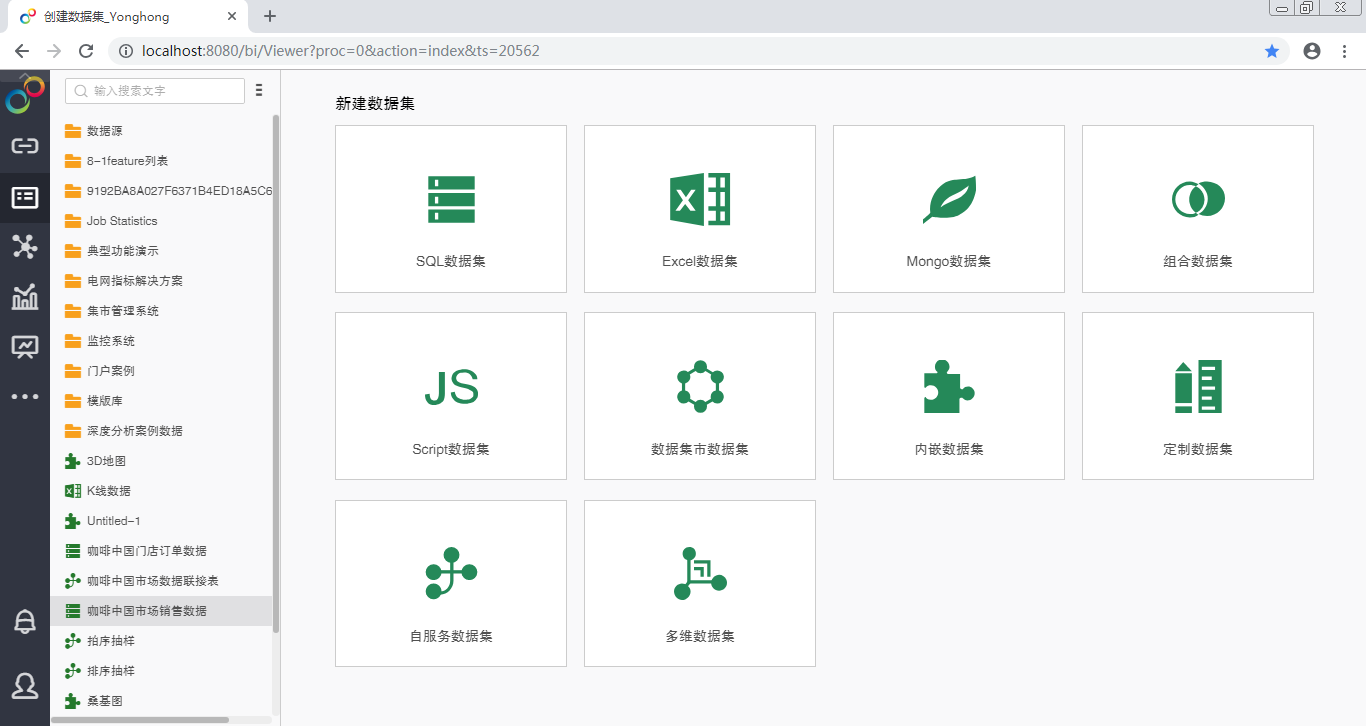Open the Chrome customize menu

coord(1344,50)
